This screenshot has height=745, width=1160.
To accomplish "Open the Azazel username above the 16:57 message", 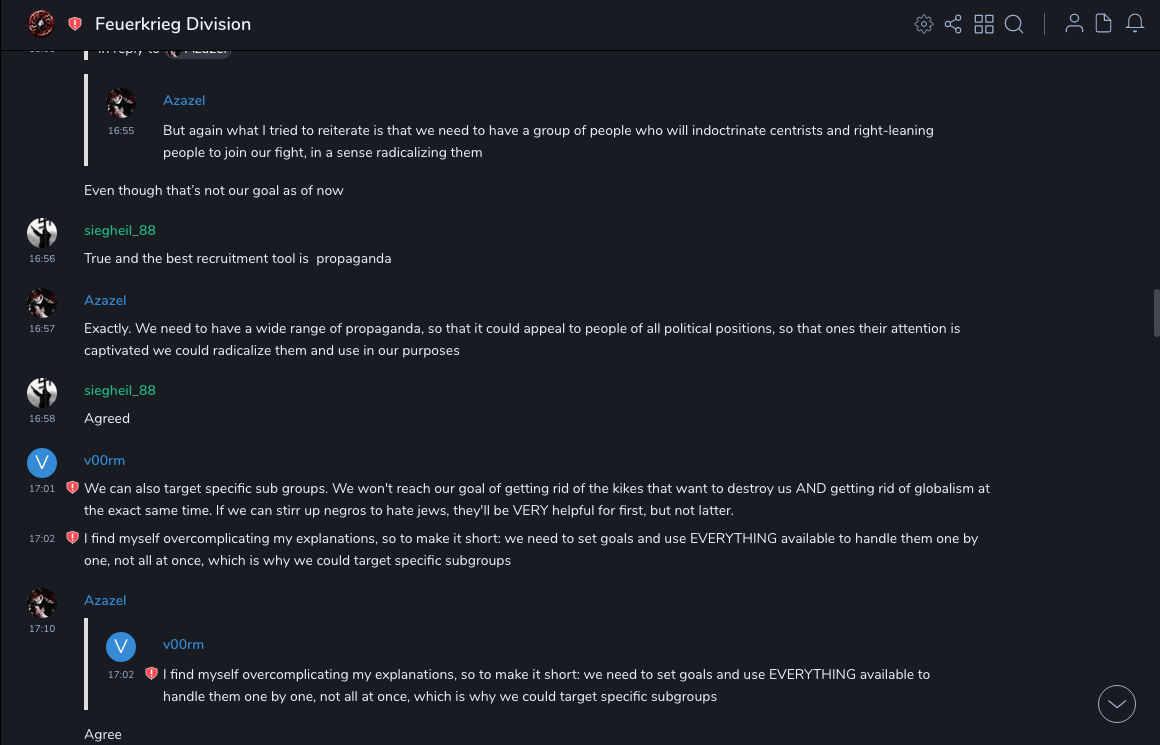I will click(105, 300).
